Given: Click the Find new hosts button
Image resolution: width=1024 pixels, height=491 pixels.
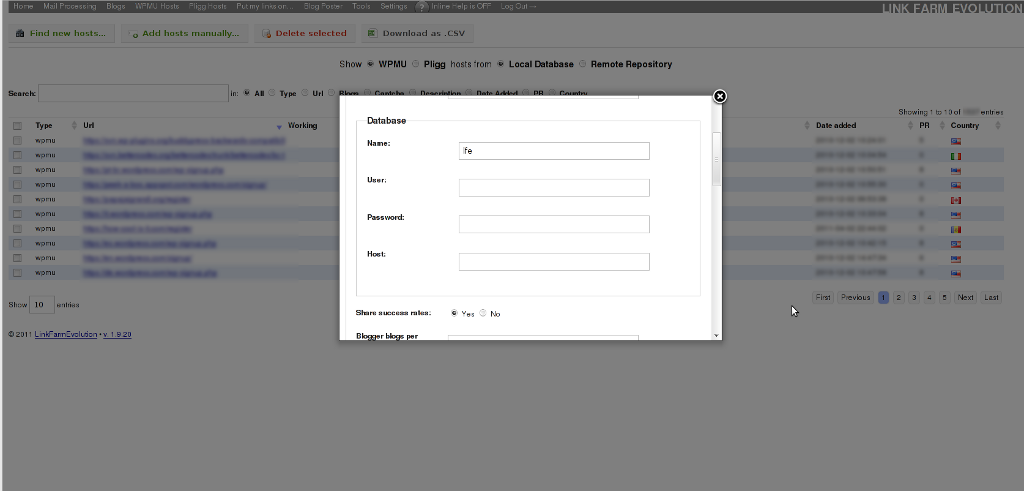Looking at the screenshot, I should (x=61, y=33).
